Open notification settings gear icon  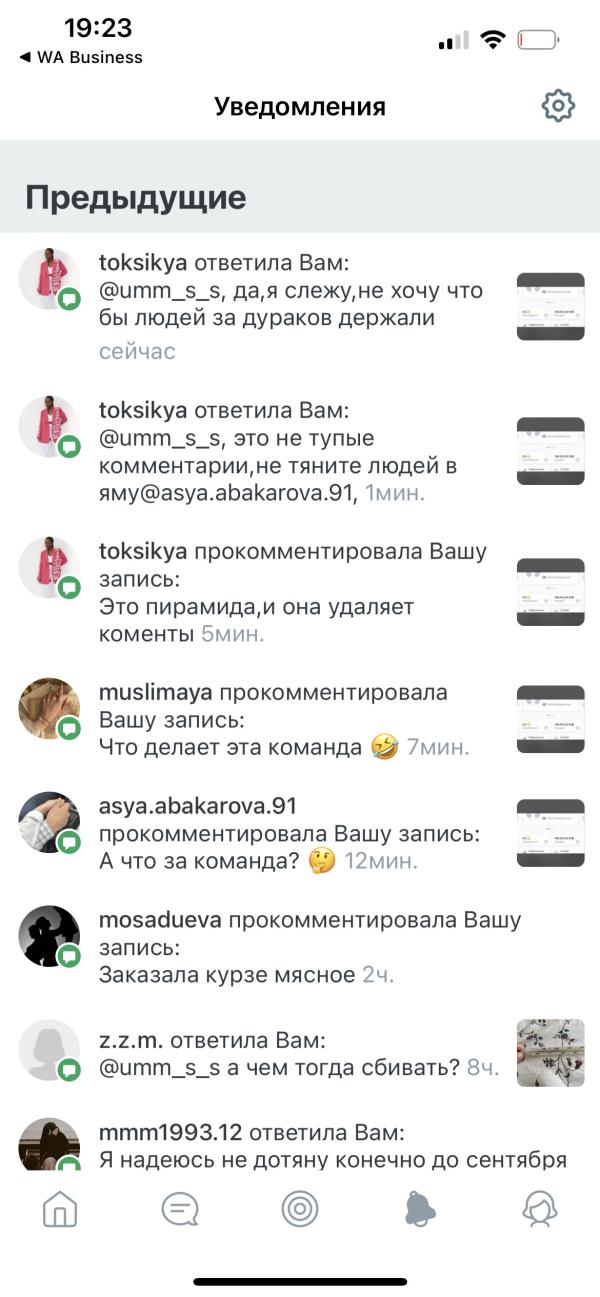[558, 106]
